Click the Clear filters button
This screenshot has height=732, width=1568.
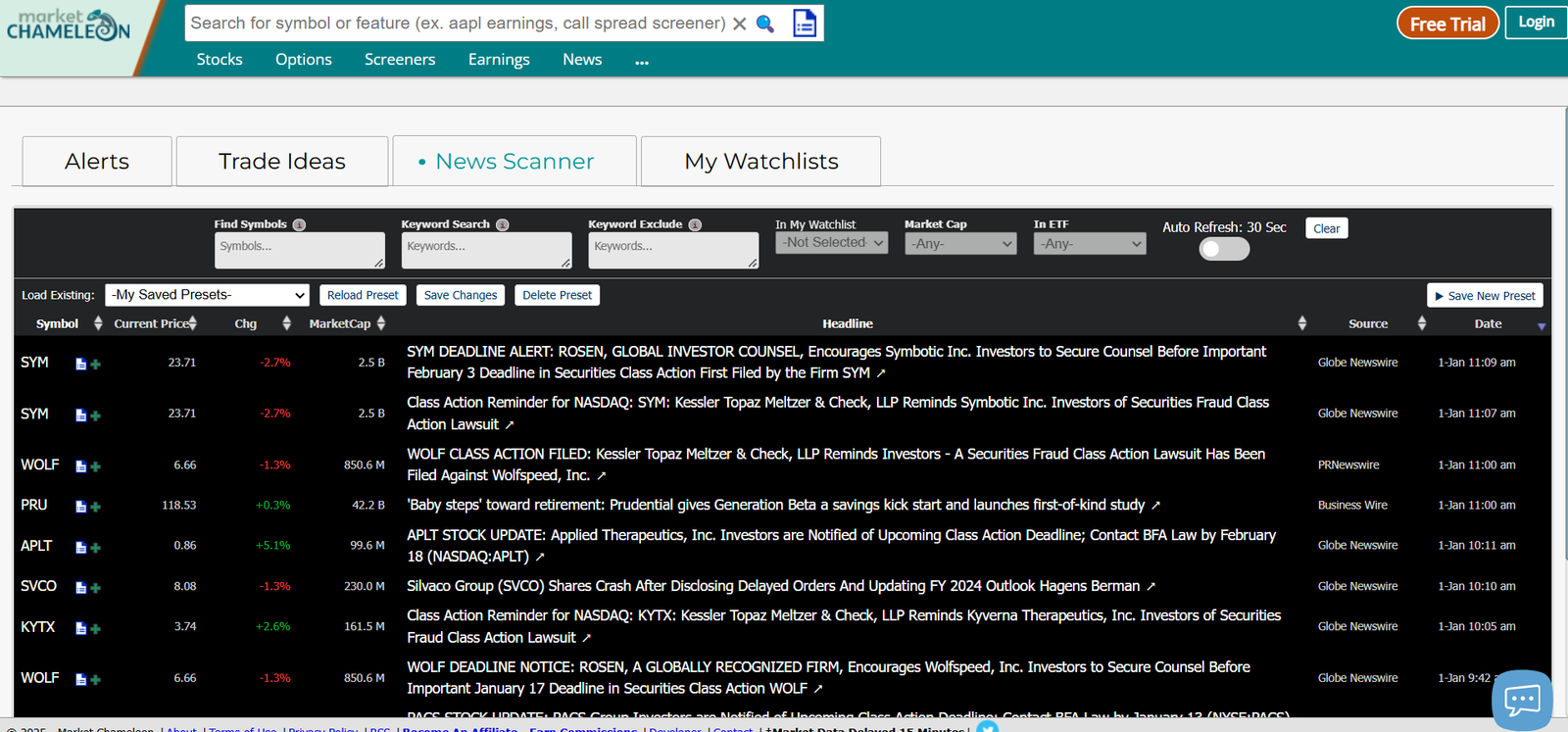tap(1327, 228)
